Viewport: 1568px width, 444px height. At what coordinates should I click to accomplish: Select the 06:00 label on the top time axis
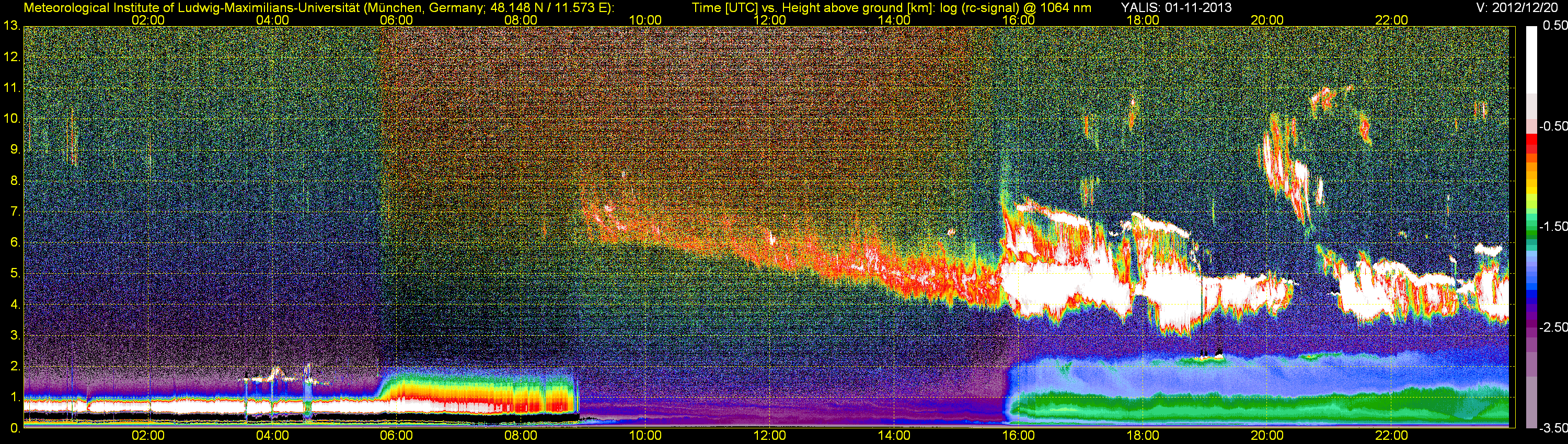pyautogui.click(x=396, y=20)
